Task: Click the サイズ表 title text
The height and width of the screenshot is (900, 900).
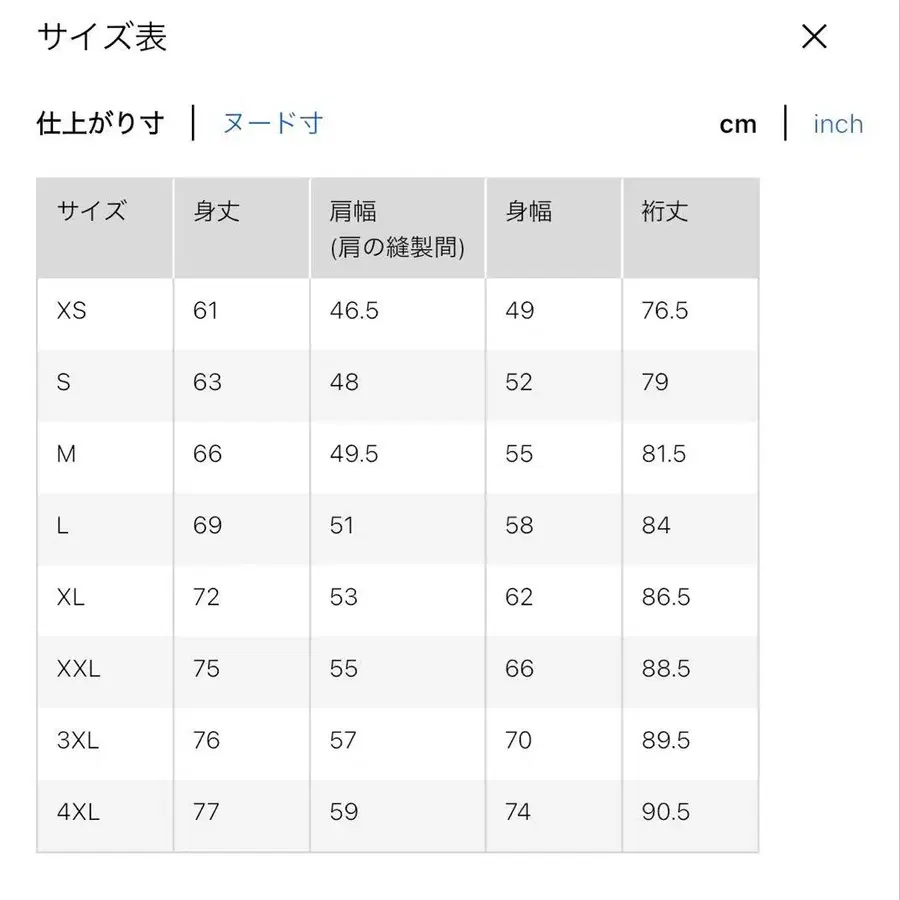Action: [x=101, y=38]
